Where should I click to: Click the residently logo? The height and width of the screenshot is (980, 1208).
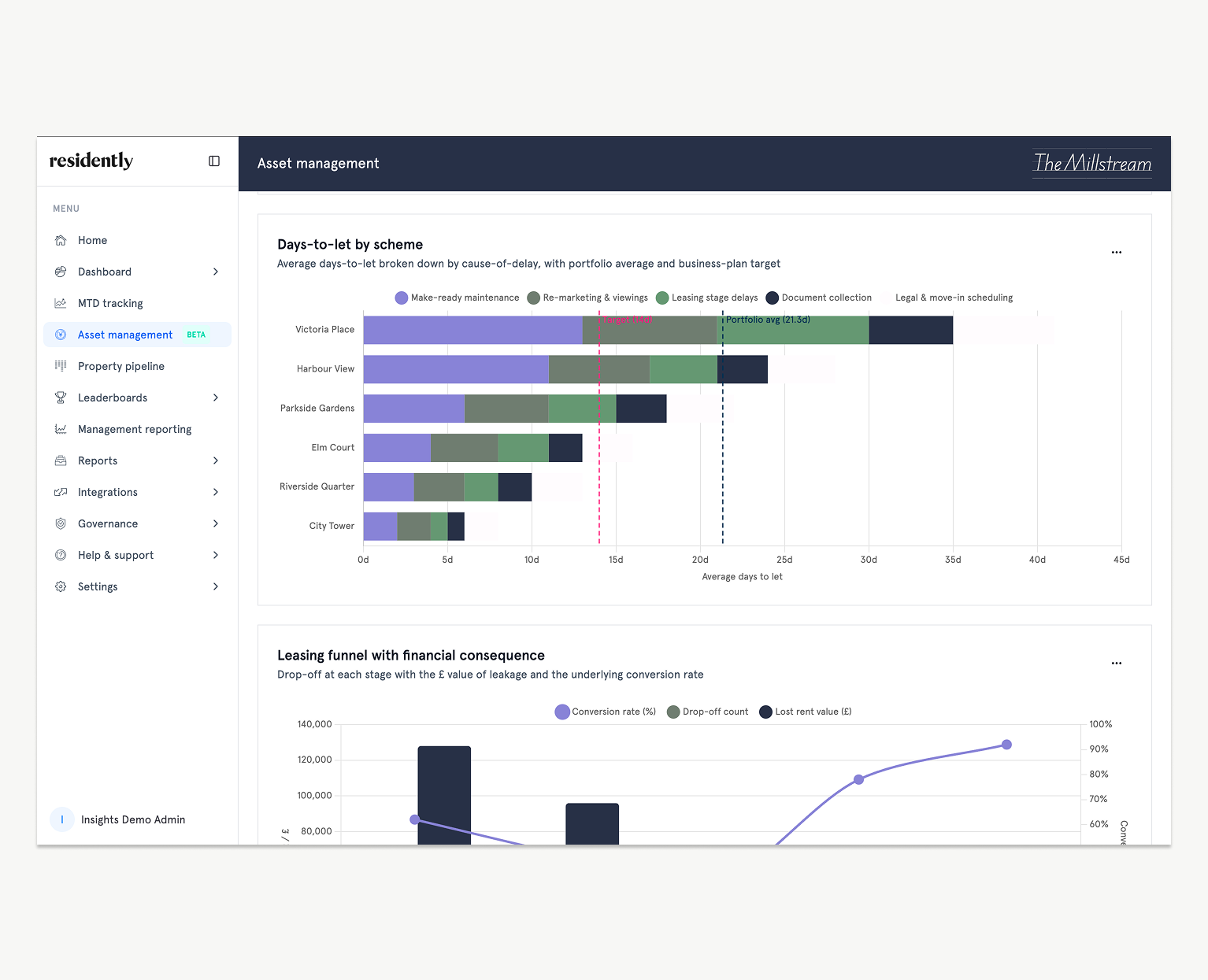click(91, 161)
